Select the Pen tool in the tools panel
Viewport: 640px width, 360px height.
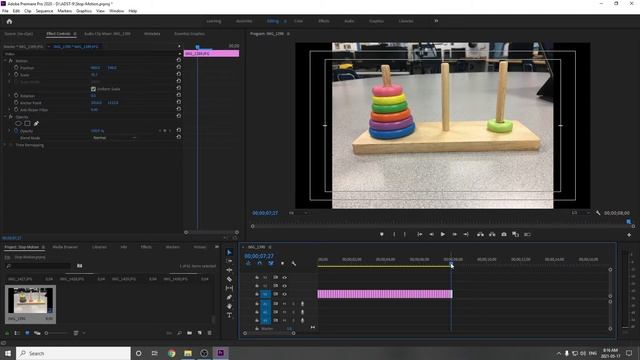pos(229,297)
